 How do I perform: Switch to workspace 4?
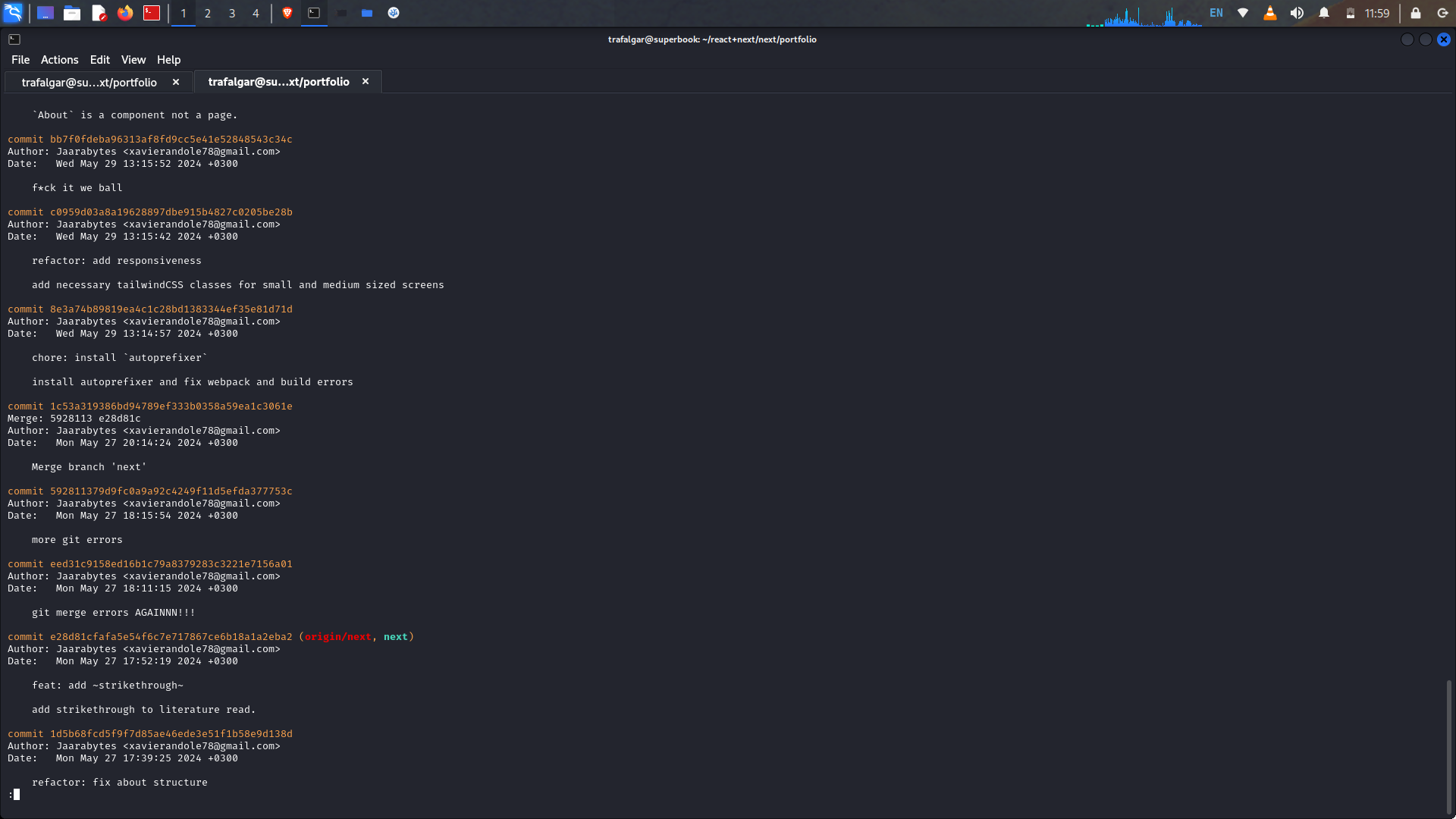(x=256, y=13)
